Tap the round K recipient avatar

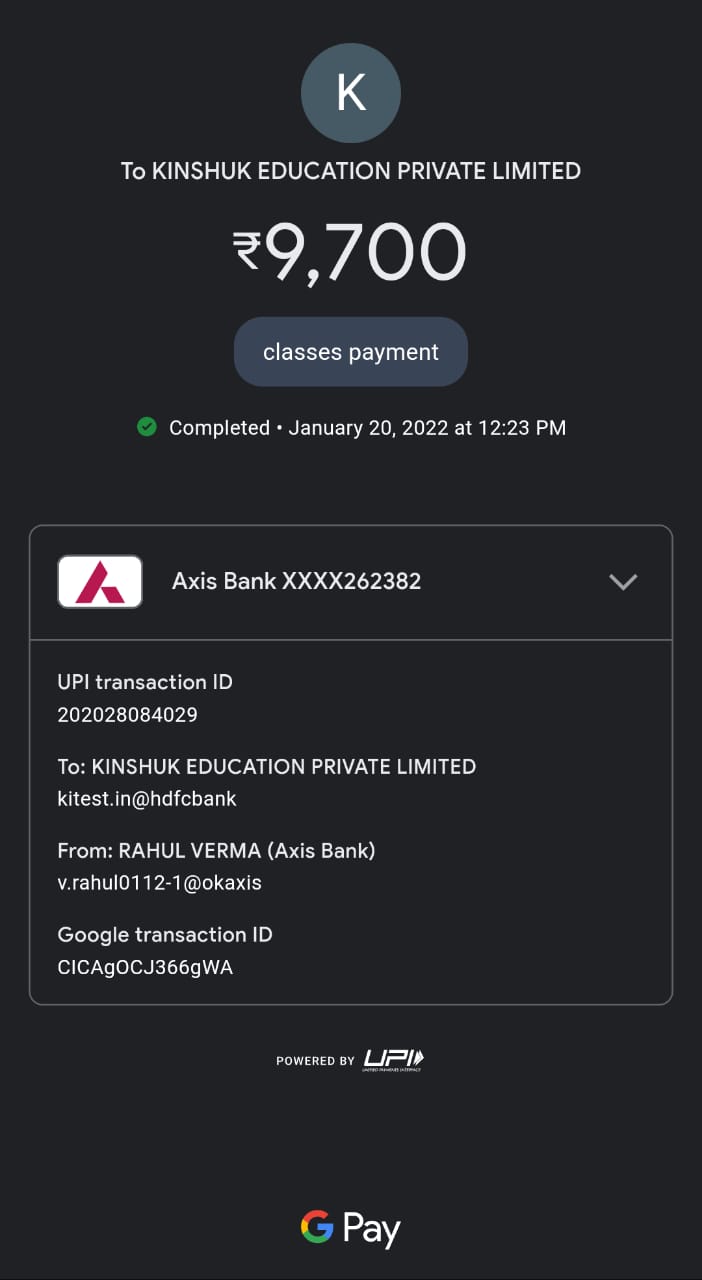(351, 93)
